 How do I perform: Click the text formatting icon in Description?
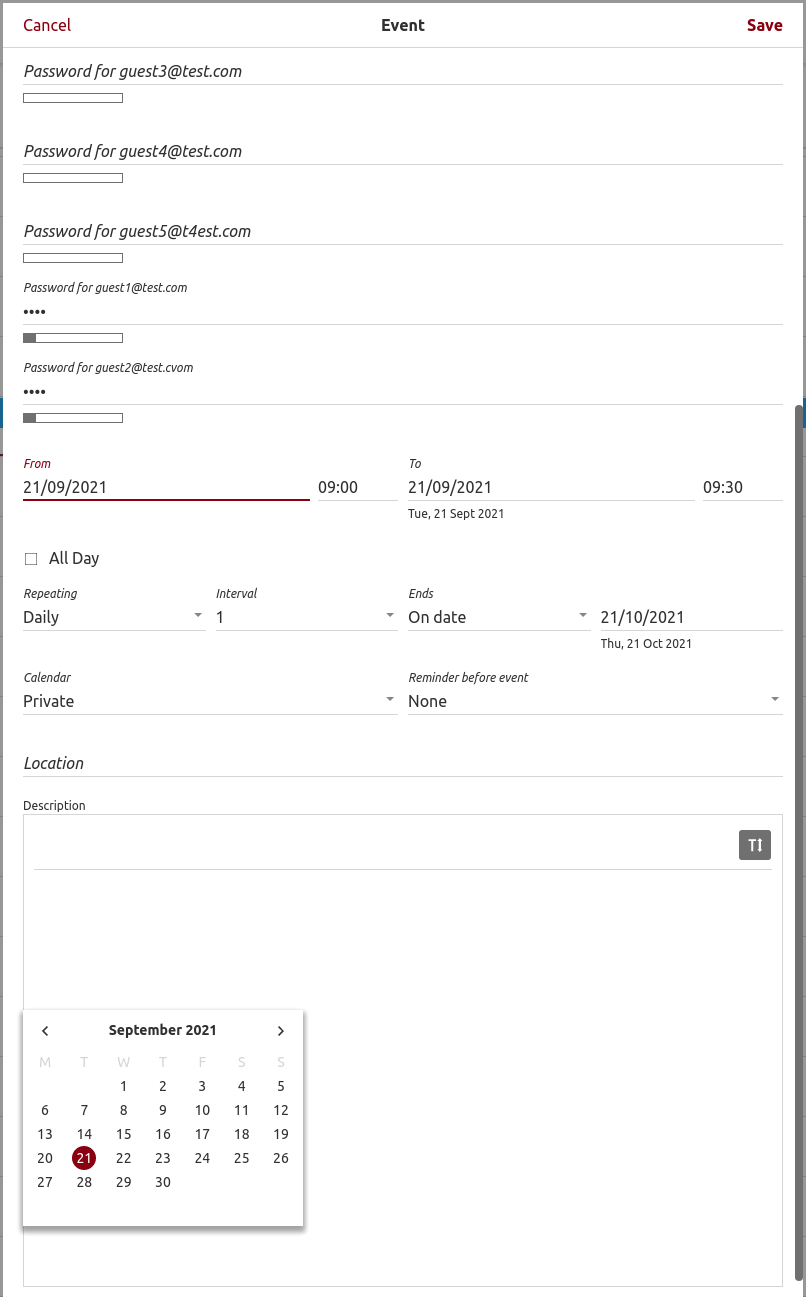click(754, 844)
